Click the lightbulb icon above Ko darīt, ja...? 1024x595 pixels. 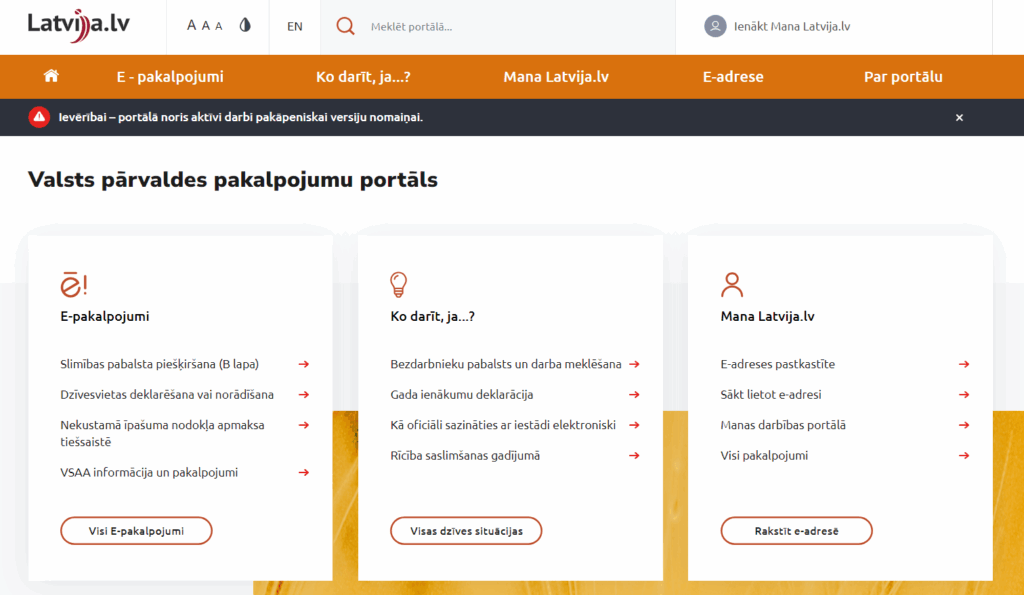coord(398,285)
